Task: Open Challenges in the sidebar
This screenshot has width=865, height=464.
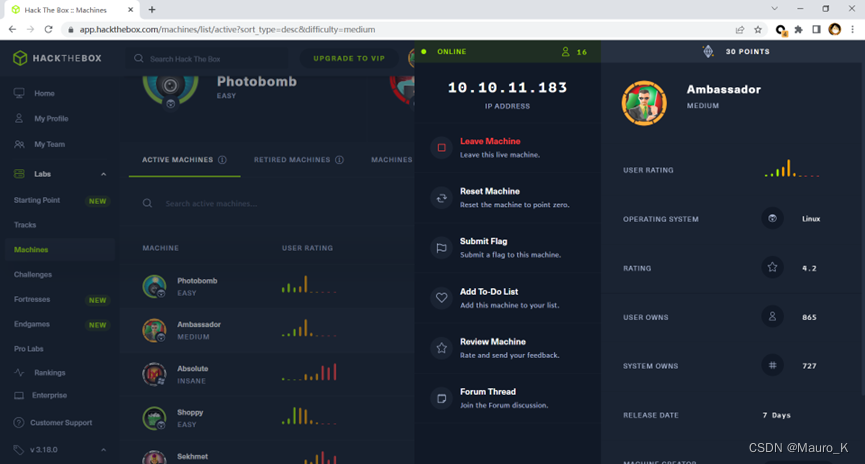Action: 33,275
